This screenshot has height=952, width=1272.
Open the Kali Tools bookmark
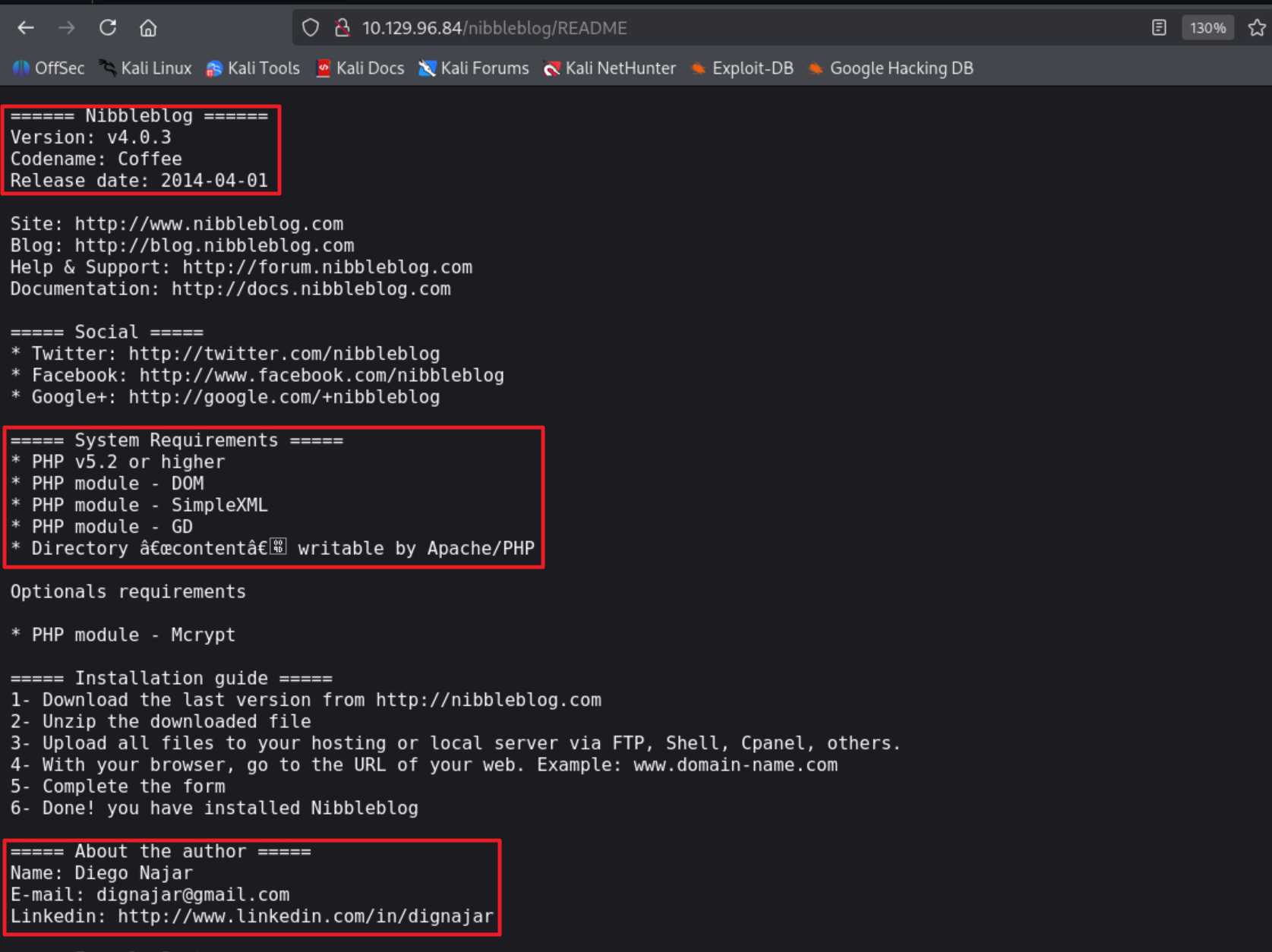pyautogui.click(x=253, y=68)
